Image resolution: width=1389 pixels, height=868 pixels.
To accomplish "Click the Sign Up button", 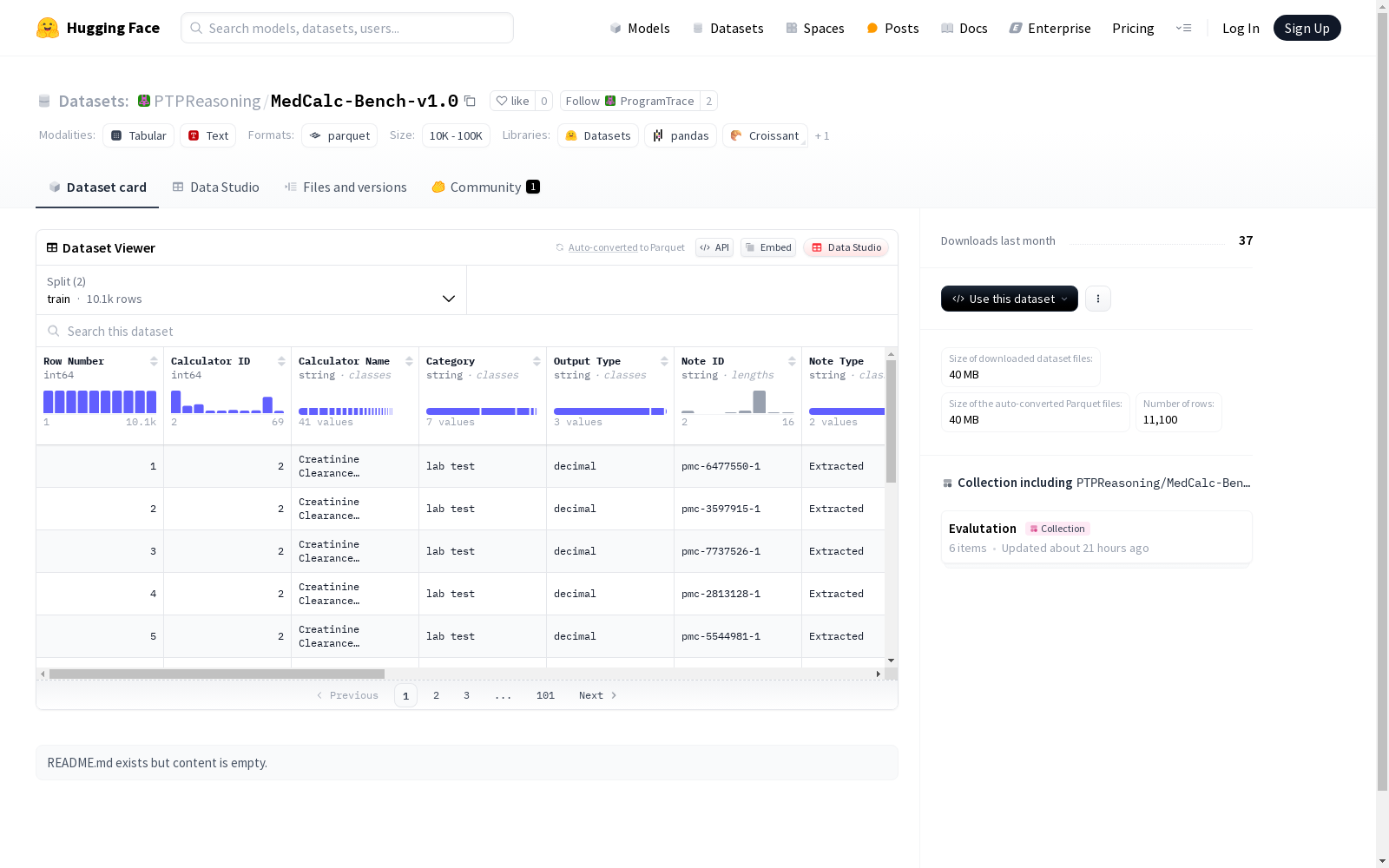I will tap(1307, 28).
